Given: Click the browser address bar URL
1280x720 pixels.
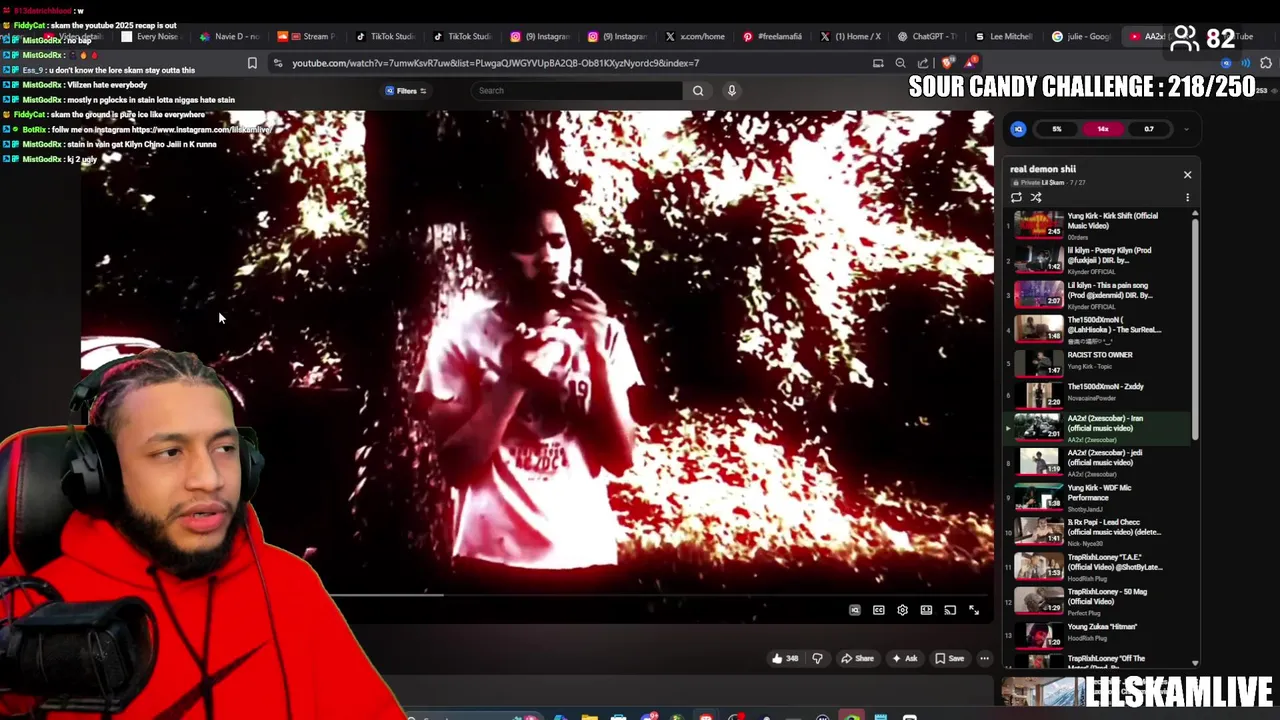Looking at the screenshot, I should (495, 63).
